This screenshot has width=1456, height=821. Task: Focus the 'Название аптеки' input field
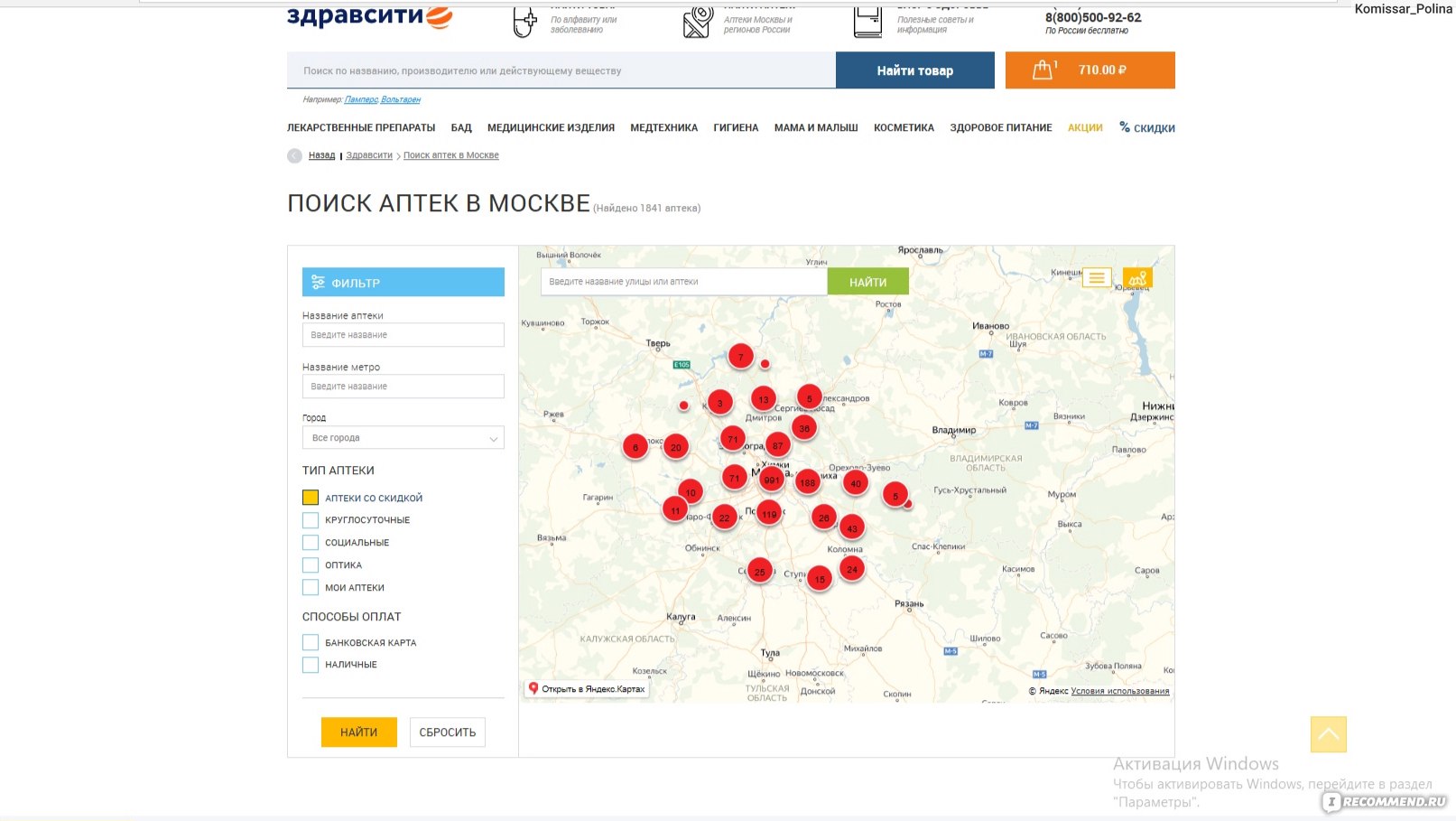click(403, 335)
